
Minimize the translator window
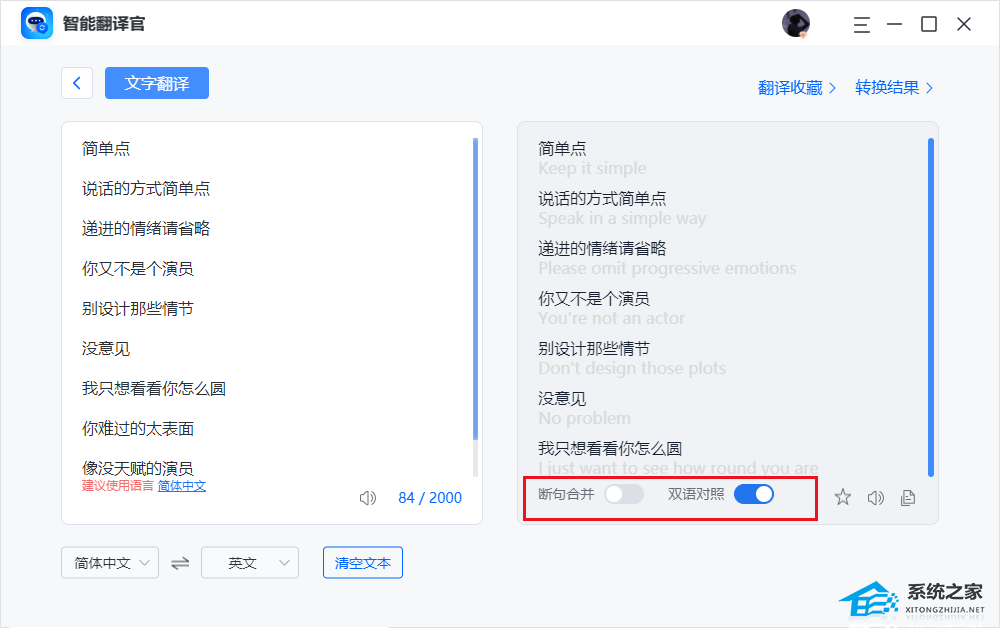[895, 24]
